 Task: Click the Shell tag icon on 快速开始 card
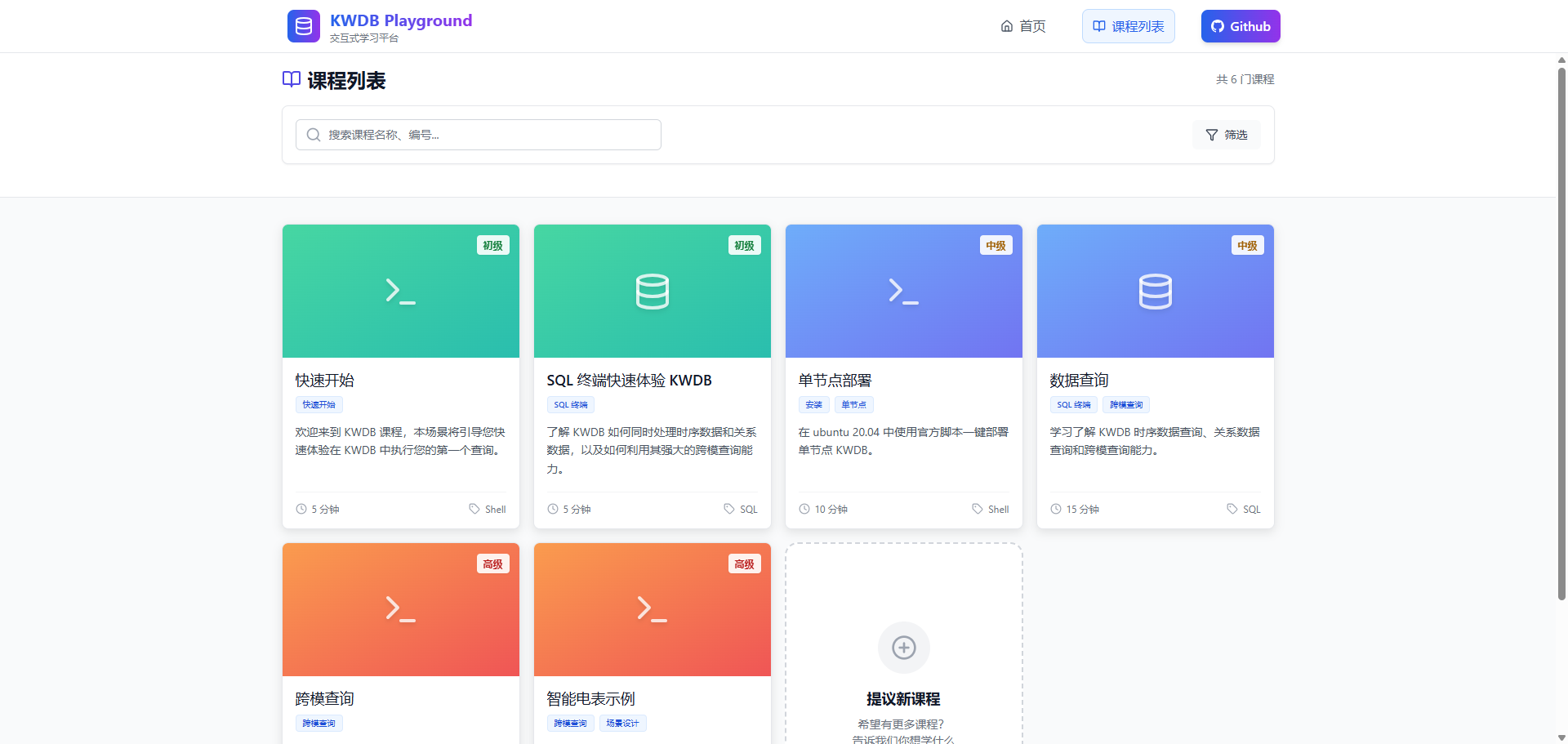click(x=474, y=509)
